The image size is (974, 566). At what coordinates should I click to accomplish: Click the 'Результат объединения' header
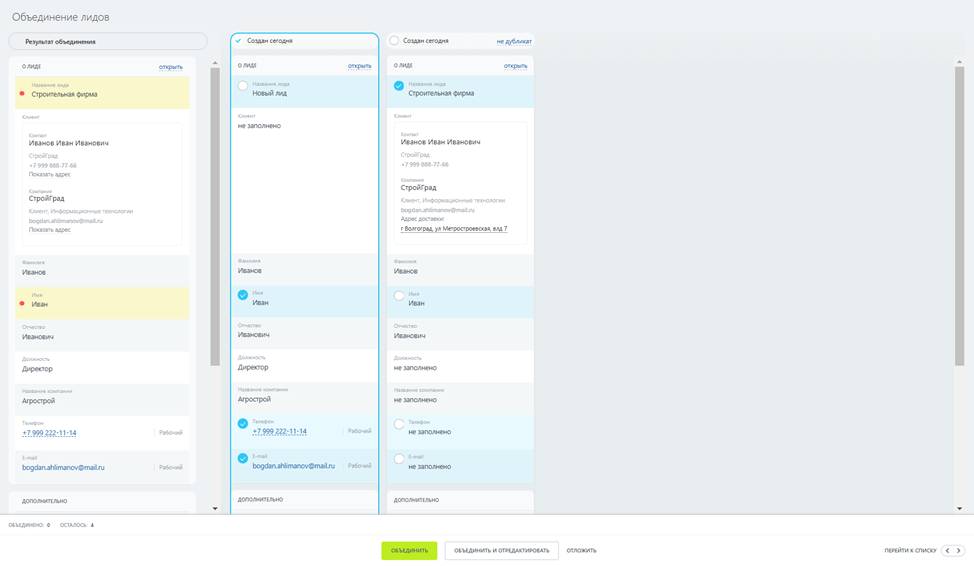(x=108, y=41)
